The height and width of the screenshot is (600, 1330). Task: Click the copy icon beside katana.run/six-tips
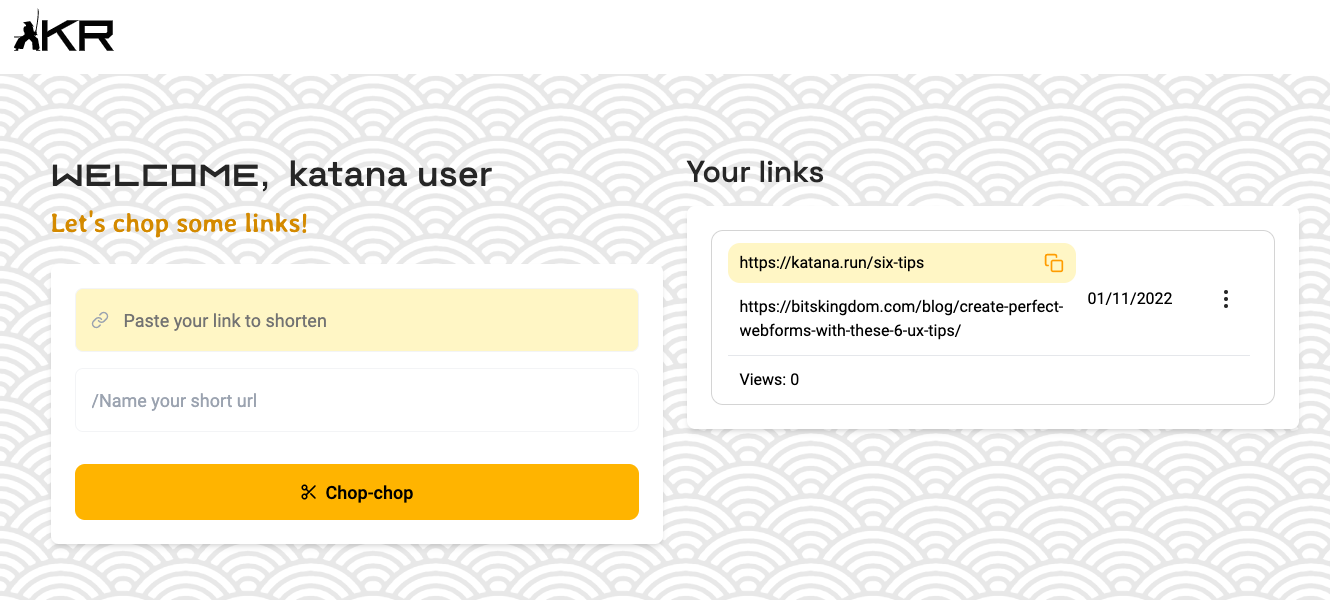coord(1055,262)
